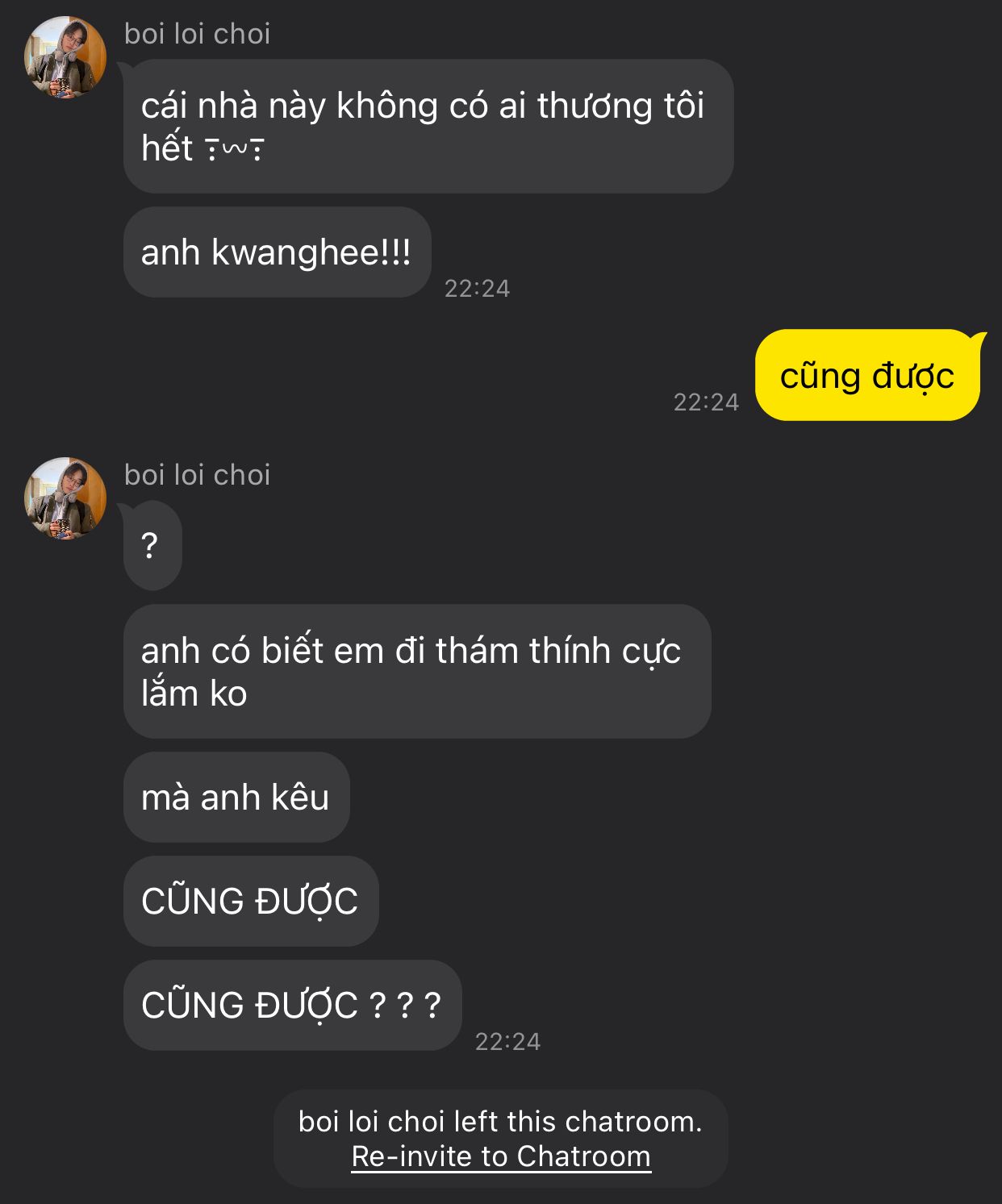Tap the 'CŨNG ĐƯỢC' bubble without question marks
1002x1204 pixels.
click(x=251, y=902)
